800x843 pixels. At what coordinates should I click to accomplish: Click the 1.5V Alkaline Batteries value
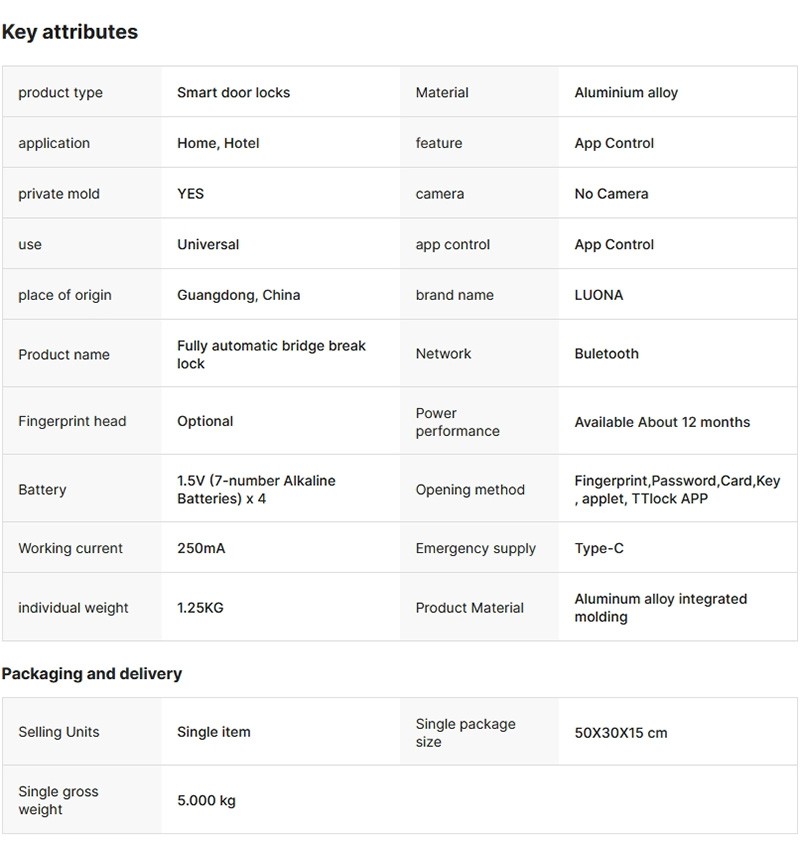pos(256,489)
